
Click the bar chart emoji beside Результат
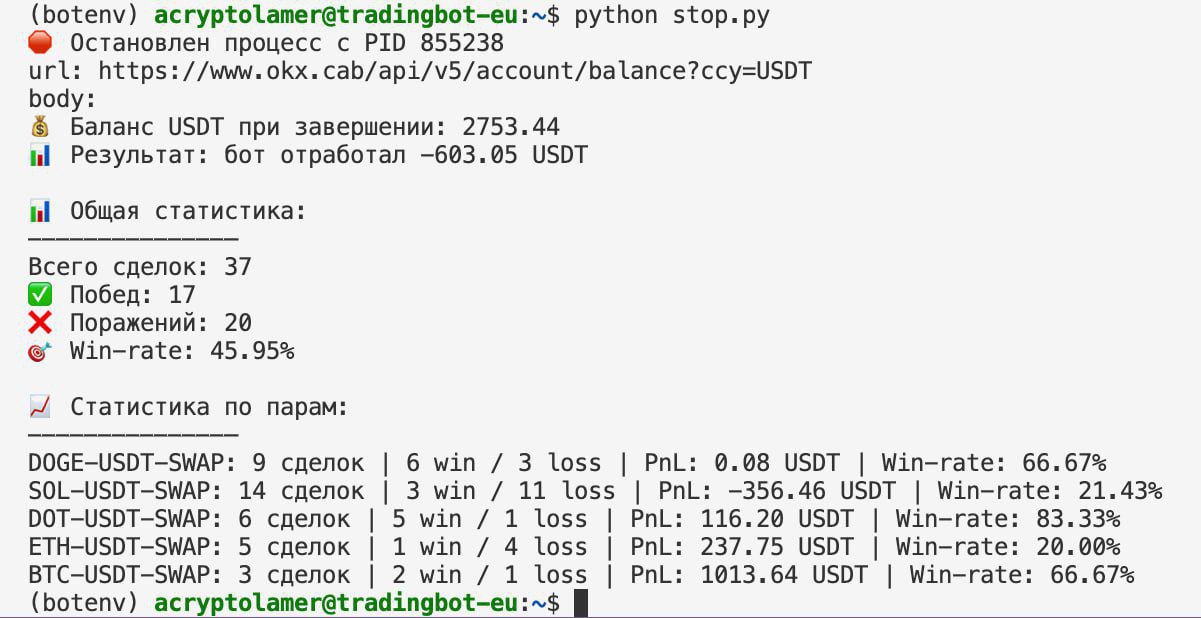pyautogui.click(x=40, y=155)
